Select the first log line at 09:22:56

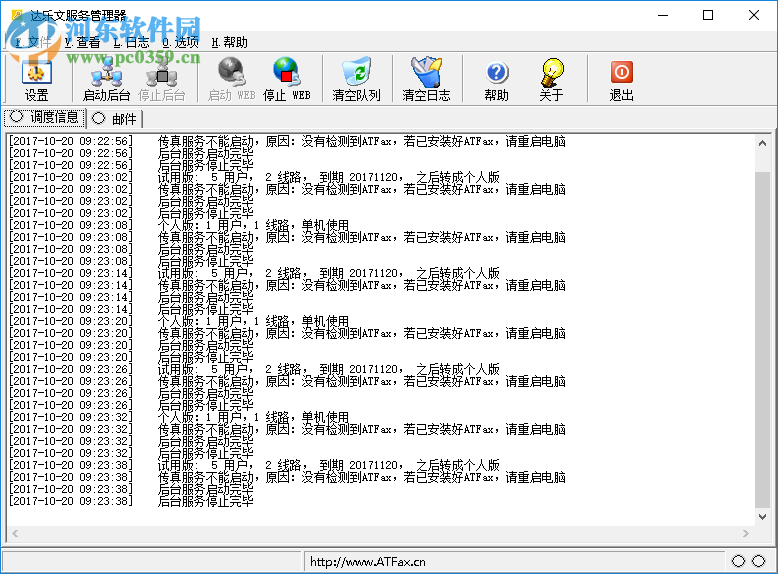coord(287,141)
